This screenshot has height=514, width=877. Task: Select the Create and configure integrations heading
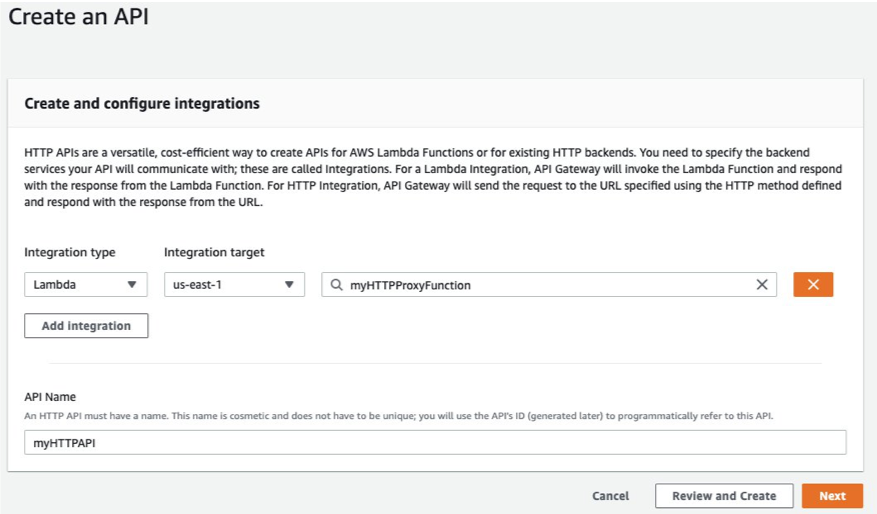tap(142, 103)
